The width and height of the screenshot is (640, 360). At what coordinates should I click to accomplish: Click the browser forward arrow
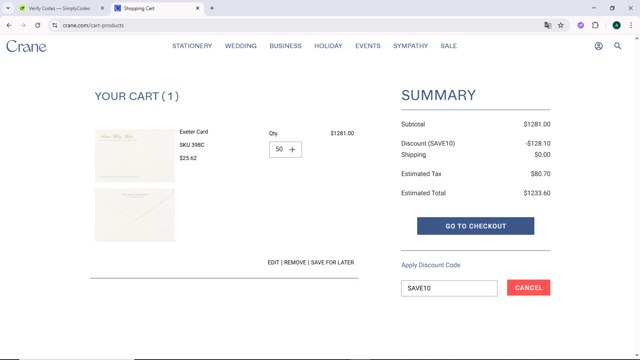pyautogui.click(x=23, y=25)
